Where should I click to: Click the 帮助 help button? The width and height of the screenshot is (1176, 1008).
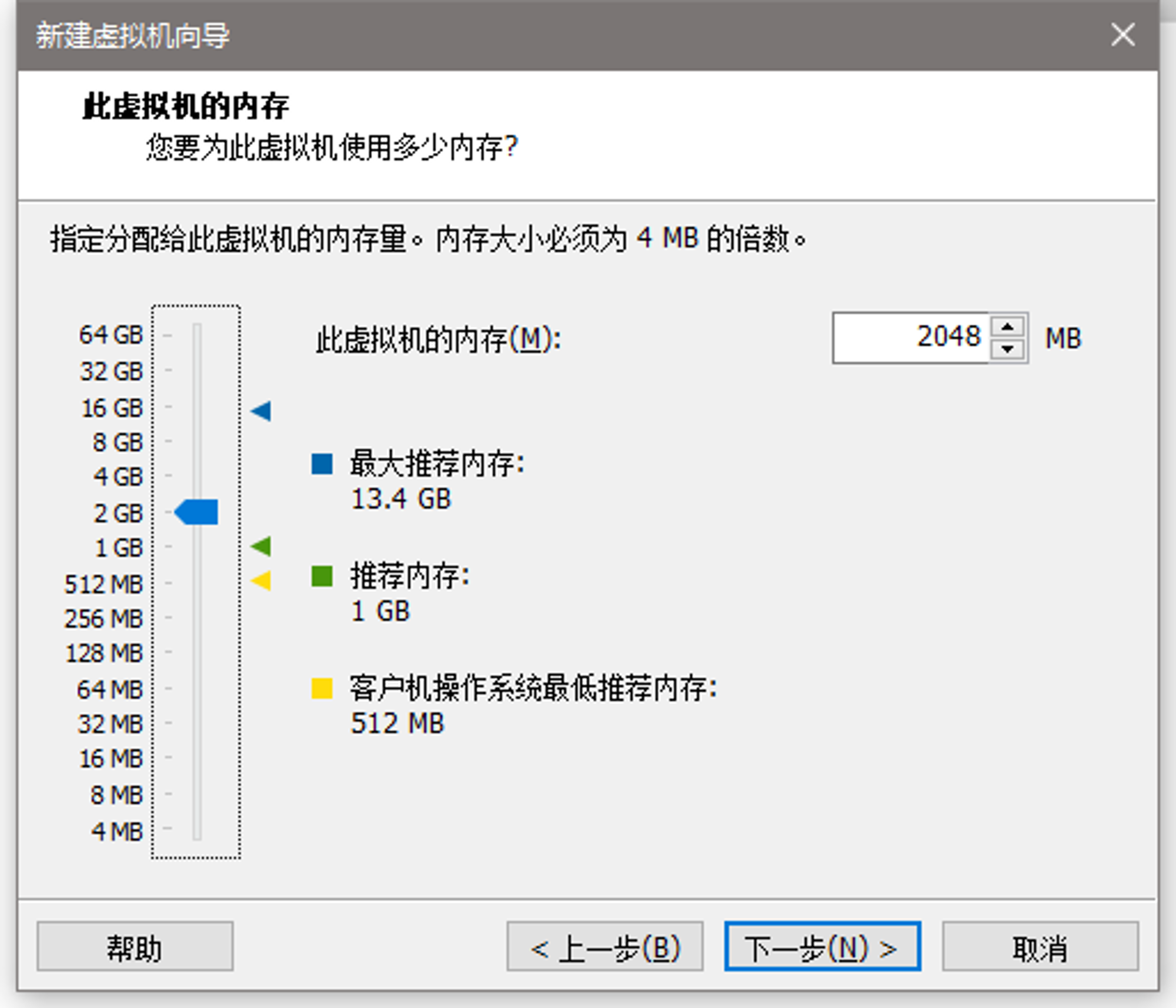point(135,946)
